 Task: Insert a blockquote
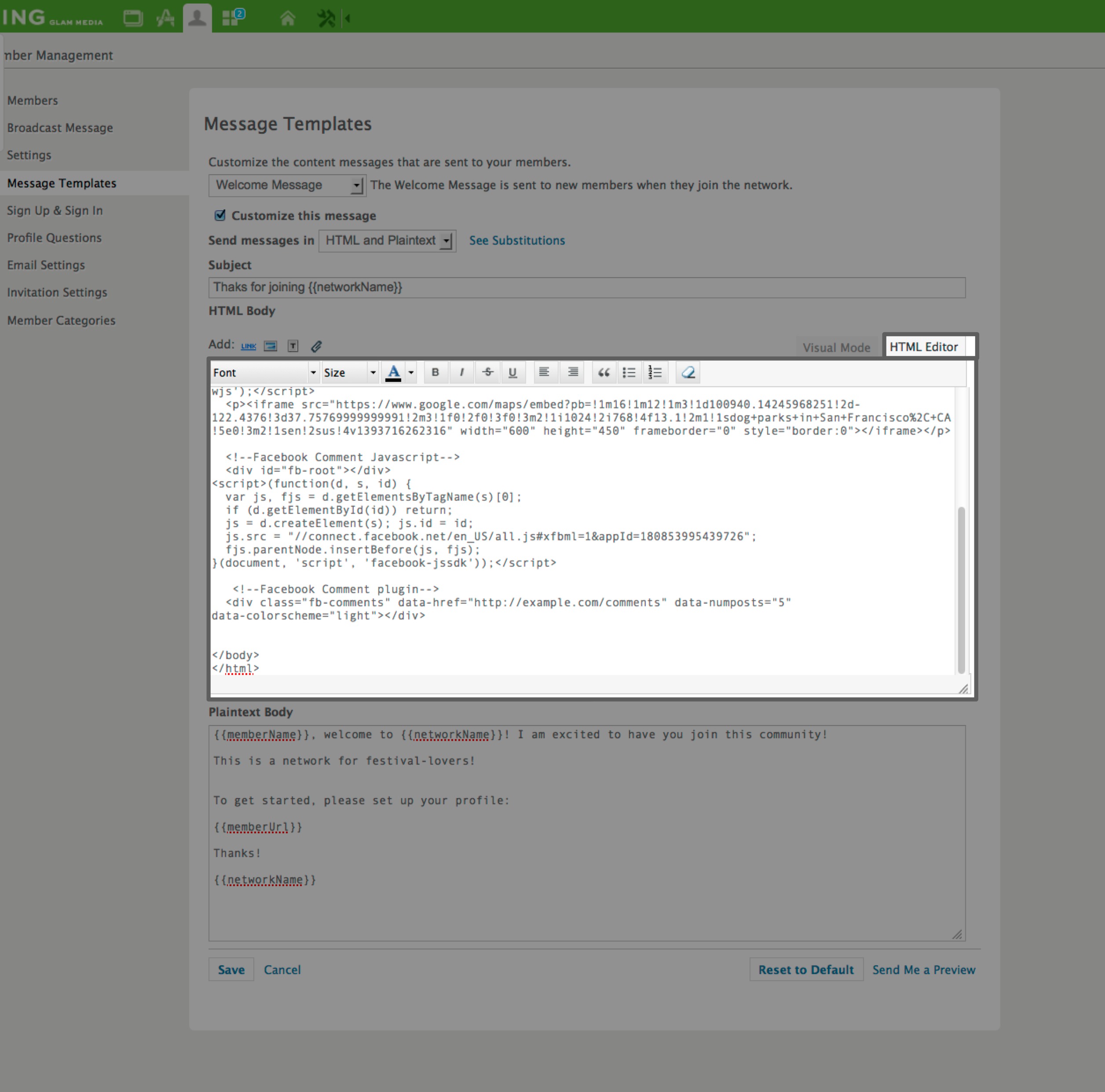click(x=604, y=372)
